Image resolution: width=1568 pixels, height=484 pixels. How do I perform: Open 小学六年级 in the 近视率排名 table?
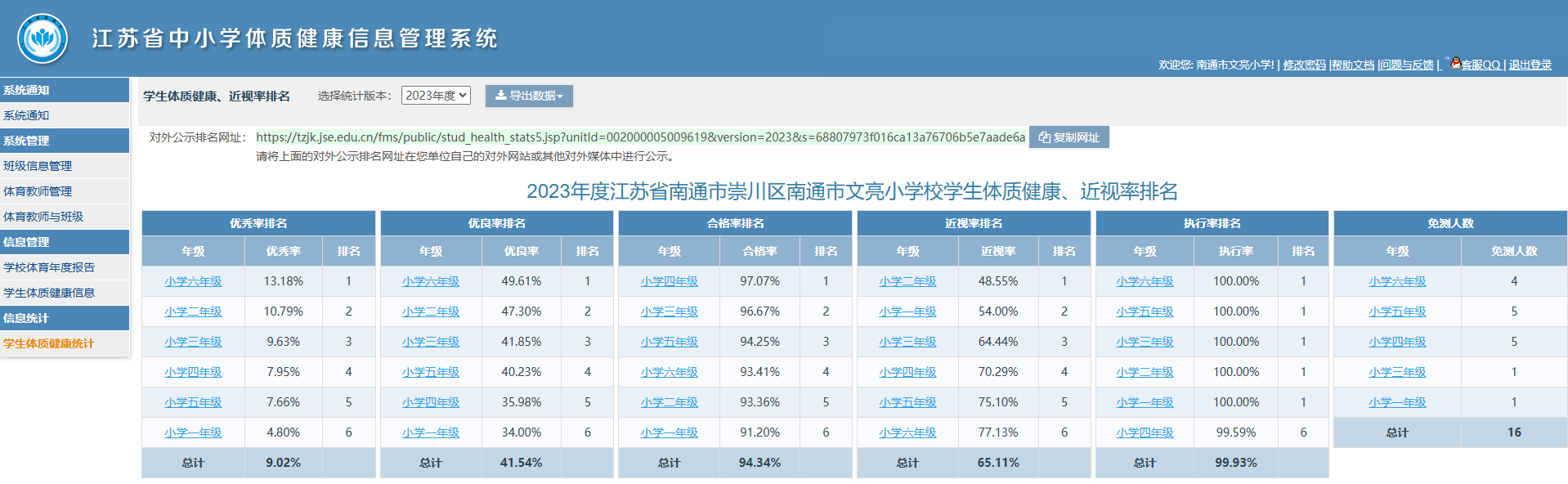(x=907, y=432)
